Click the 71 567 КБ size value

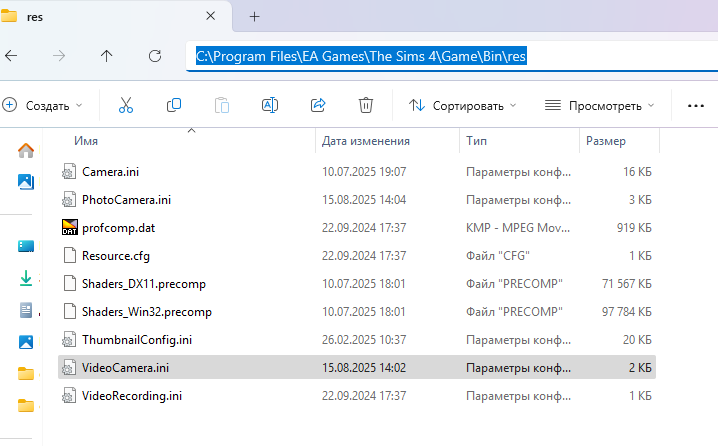point(626,283)
